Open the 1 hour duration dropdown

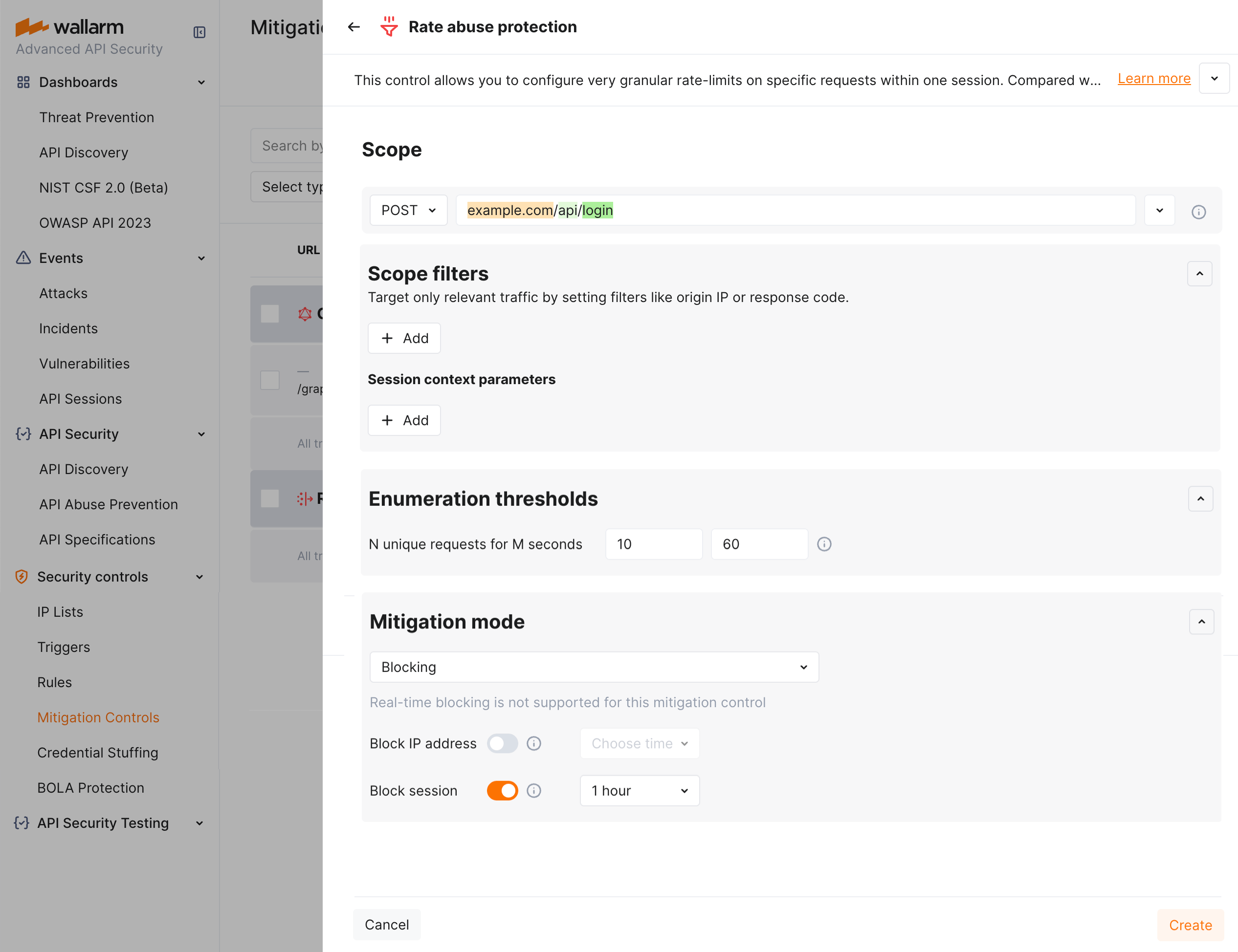coord(639,791)
